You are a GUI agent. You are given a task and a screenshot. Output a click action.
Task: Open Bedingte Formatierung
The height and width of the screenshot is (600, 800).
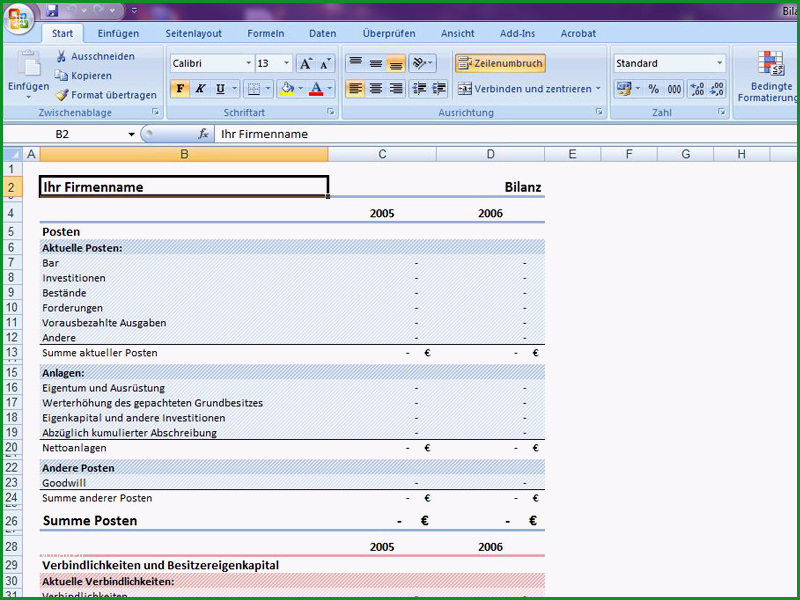tap(771, 77)
